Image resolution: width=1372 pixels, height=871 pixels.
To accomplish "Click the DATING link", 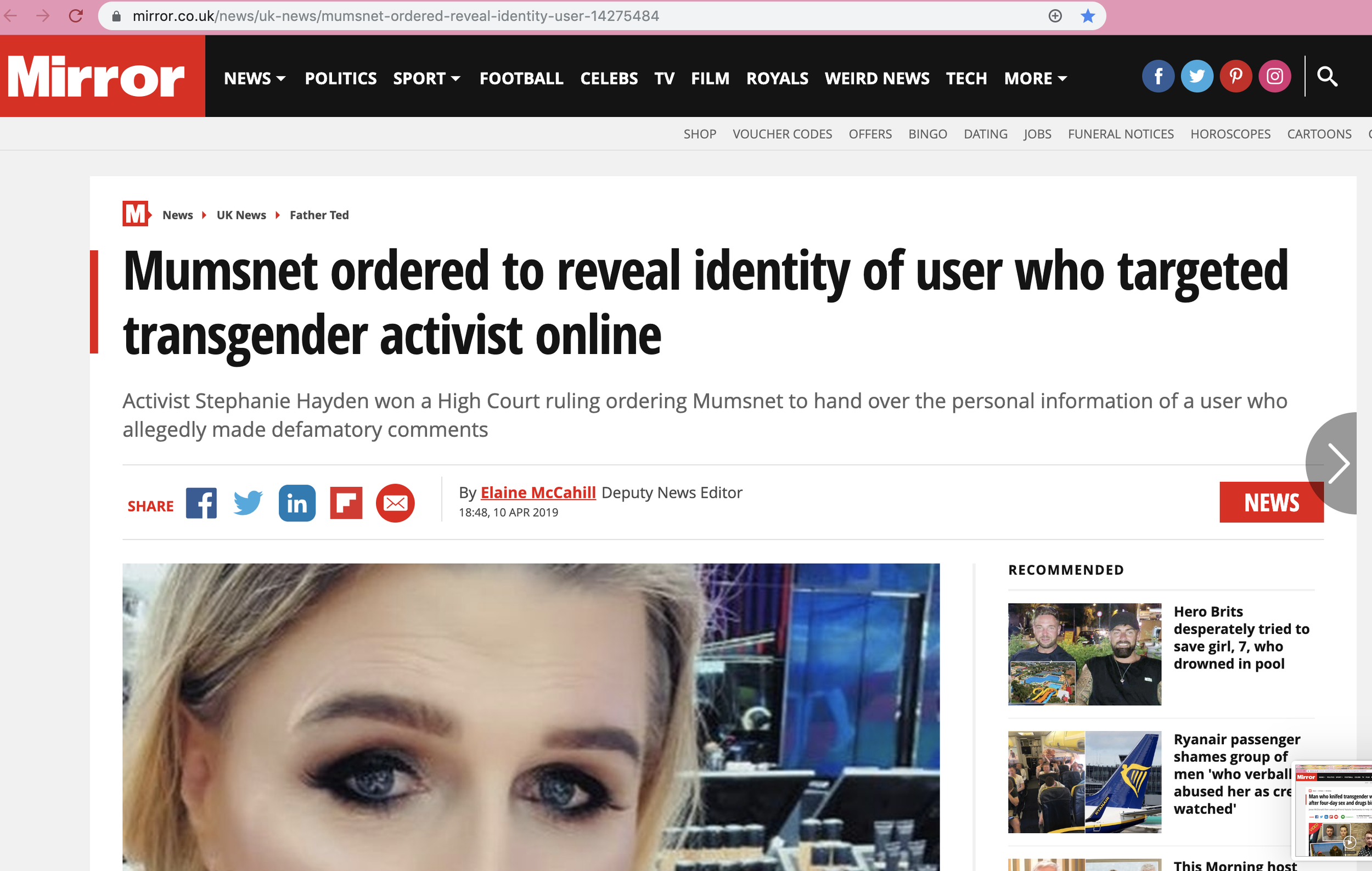I will [x=985, y=134].
